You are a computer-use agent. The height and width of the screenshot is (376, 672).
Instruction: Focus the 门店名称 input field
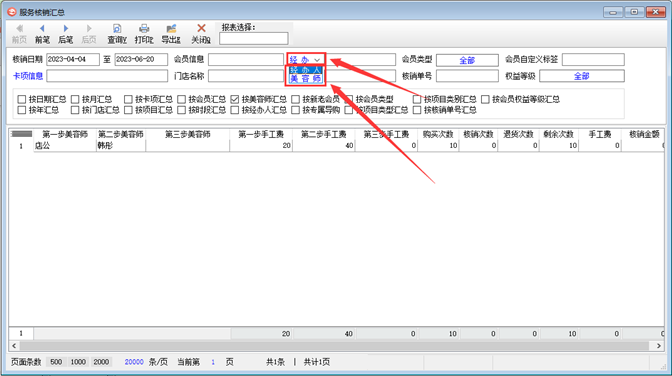tap(246, 76)
